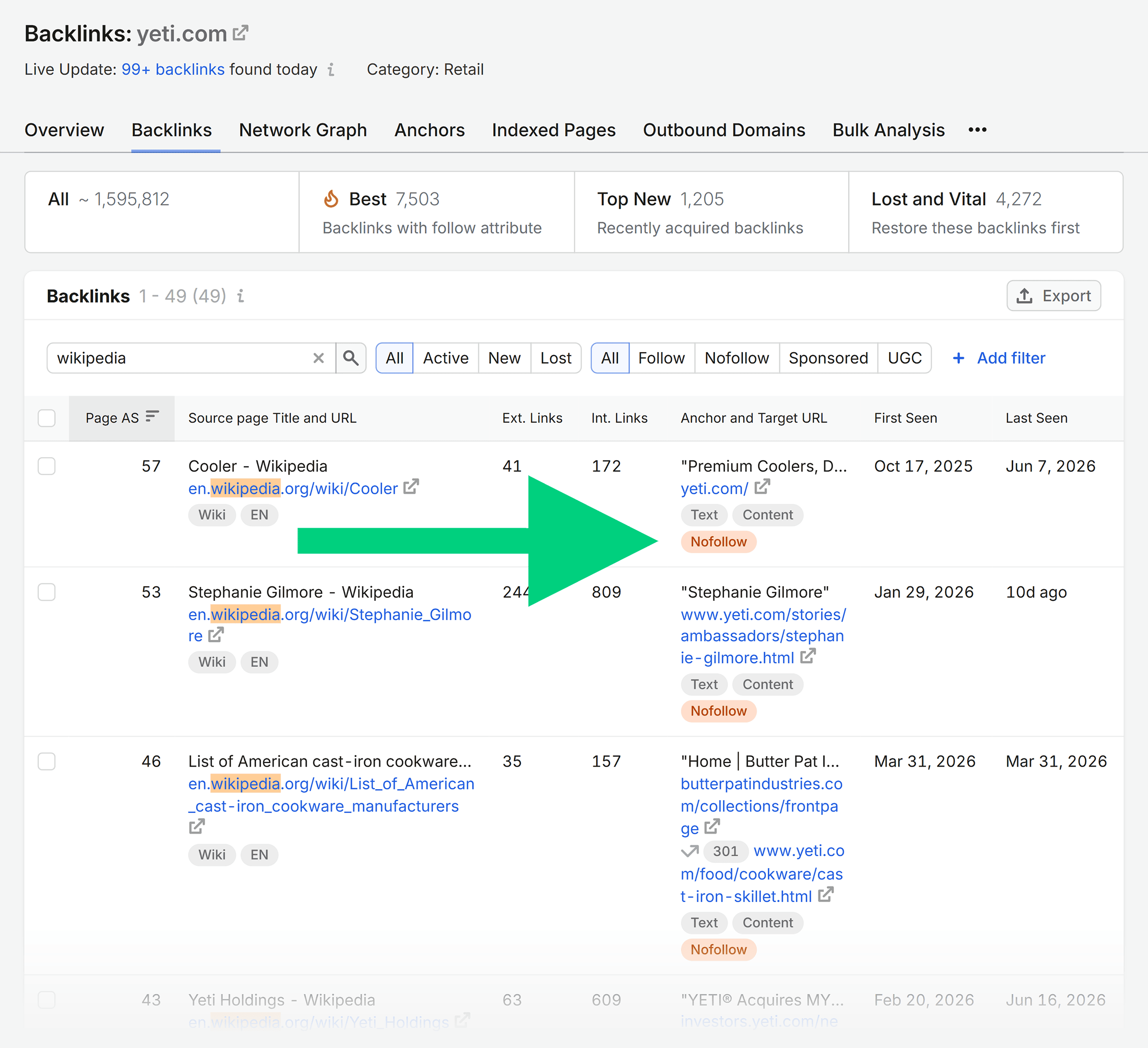
Task: Open the Bulk Analysis tab
Action: (x=889, y=130)
